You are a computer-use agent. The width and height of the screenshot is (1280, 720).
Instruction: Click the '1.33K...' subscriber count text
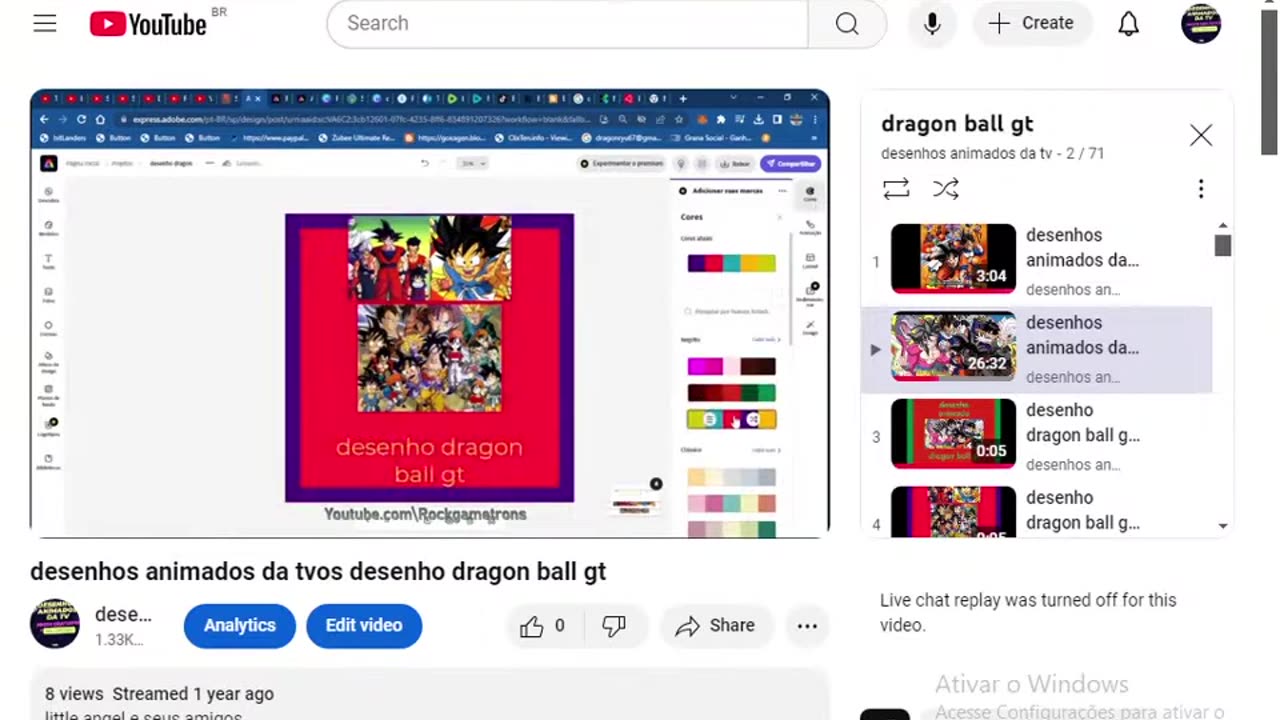pos(120,640)
